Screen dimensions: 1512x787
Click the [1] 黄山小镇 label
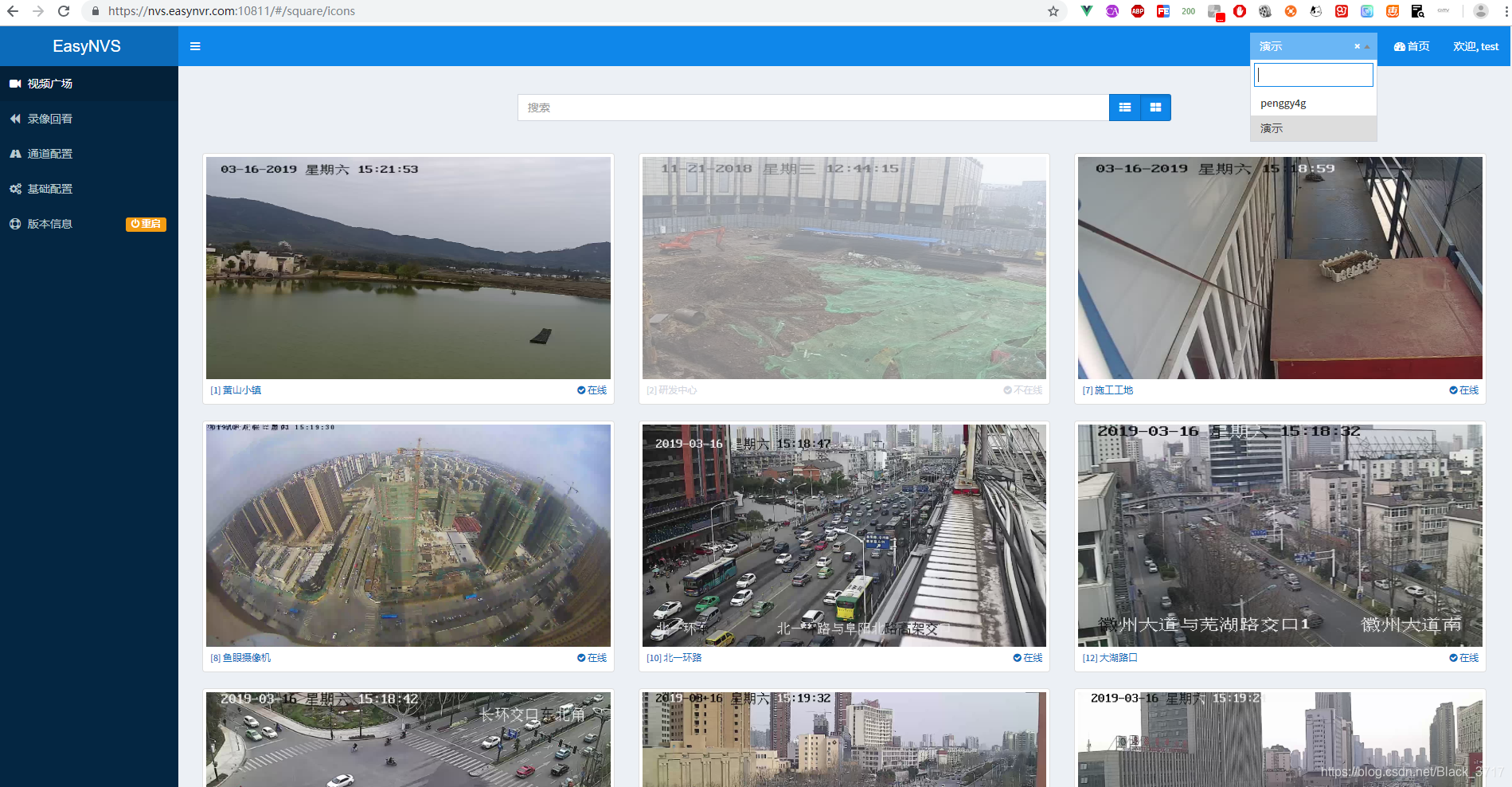pyautogui.click(x=236, y=390)
